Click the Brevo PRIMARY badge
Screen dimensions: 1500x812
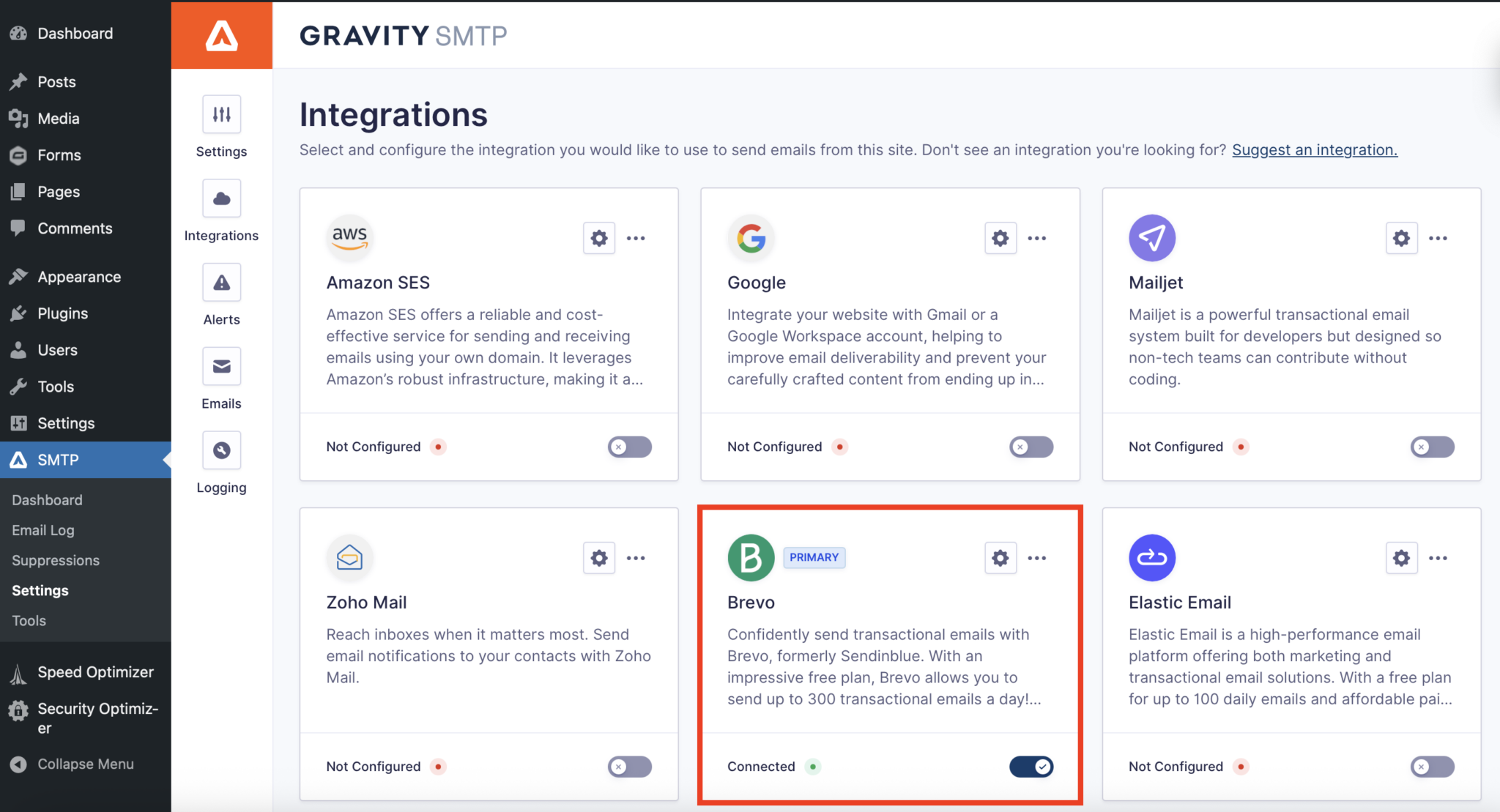[x=814, y=557]
